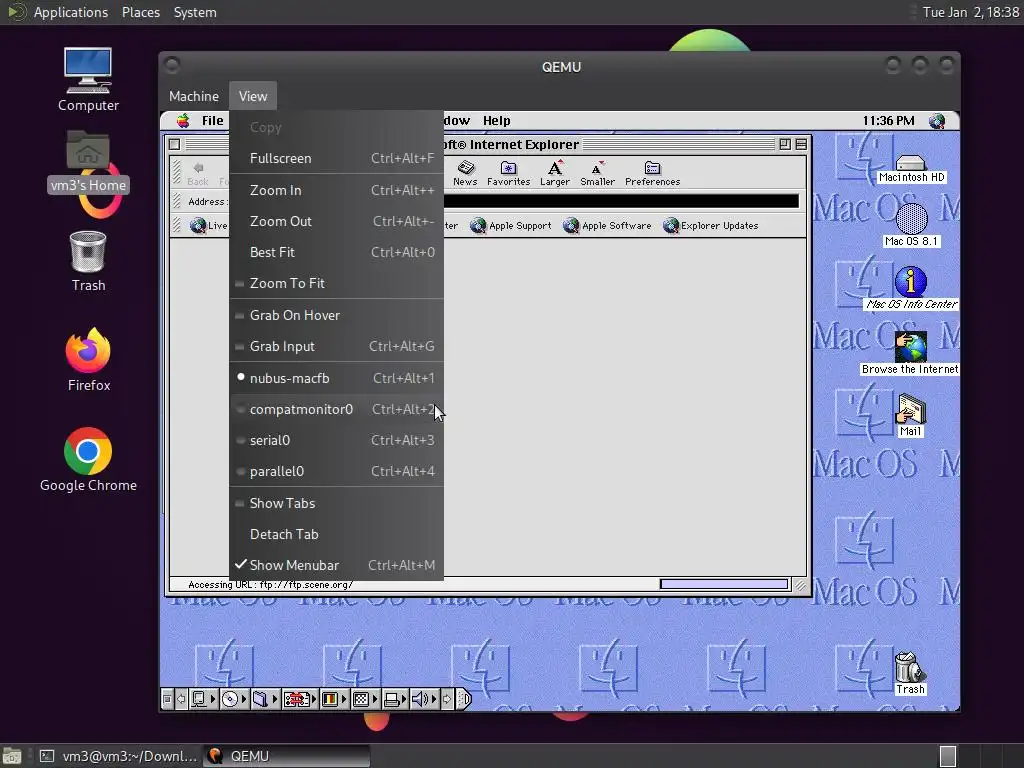Open the Mac OS File menu
Viewport: 1024px width, 768px height.
click(x=212, y=120)
